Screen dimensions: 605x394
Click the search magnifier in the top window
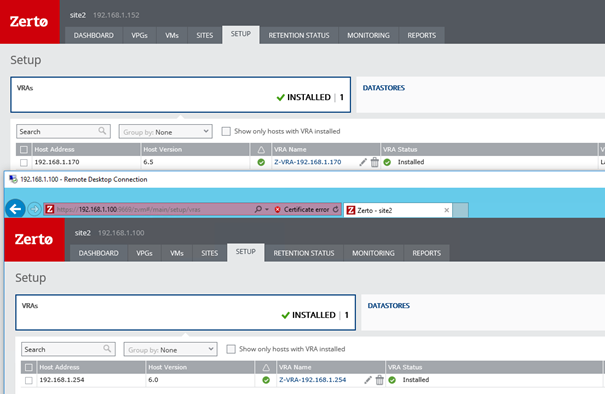102,131
